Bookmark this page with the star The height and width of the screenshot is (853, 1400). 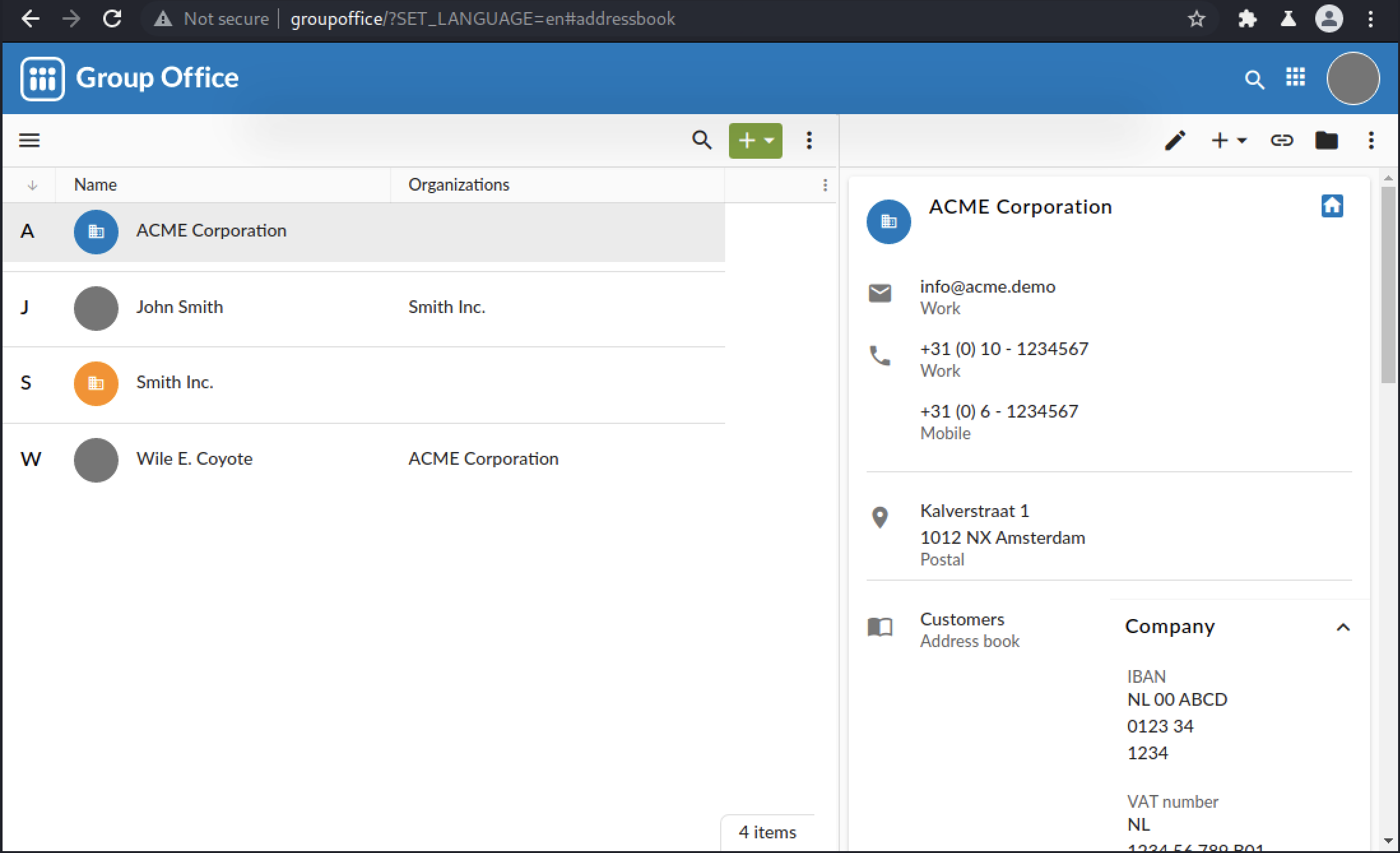pyautogui.click(x=1197, y=18)
